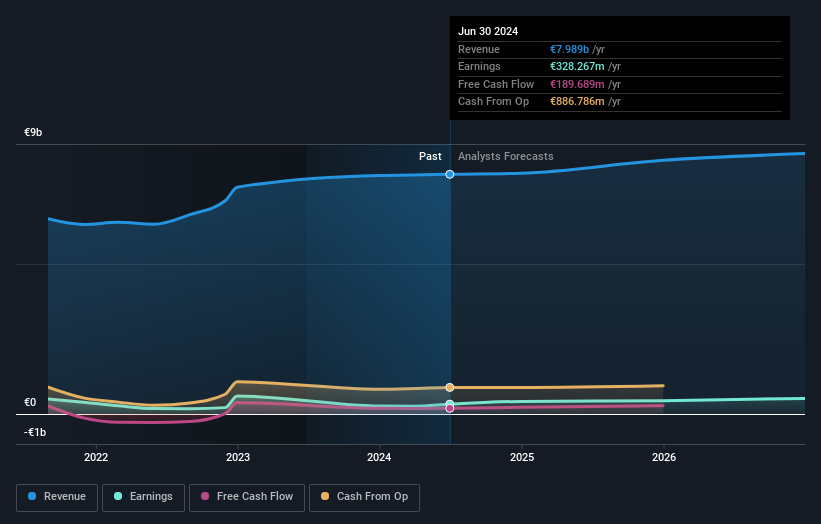Click the 2024 x-axis label
This screenshot has width=821, height=524.
click(x=379, y=457)
